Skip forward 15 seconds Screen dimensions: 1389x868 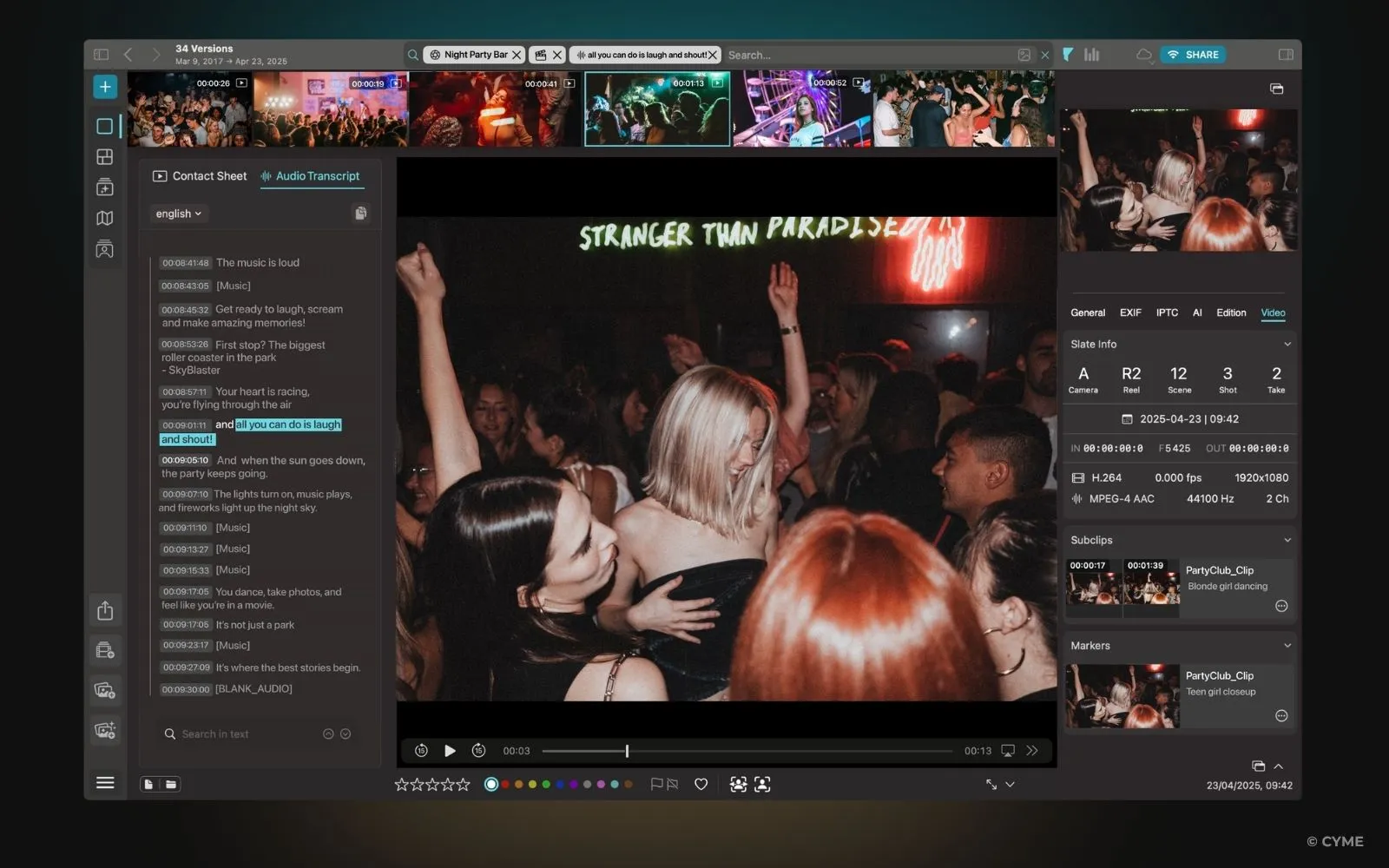point(478,751)
